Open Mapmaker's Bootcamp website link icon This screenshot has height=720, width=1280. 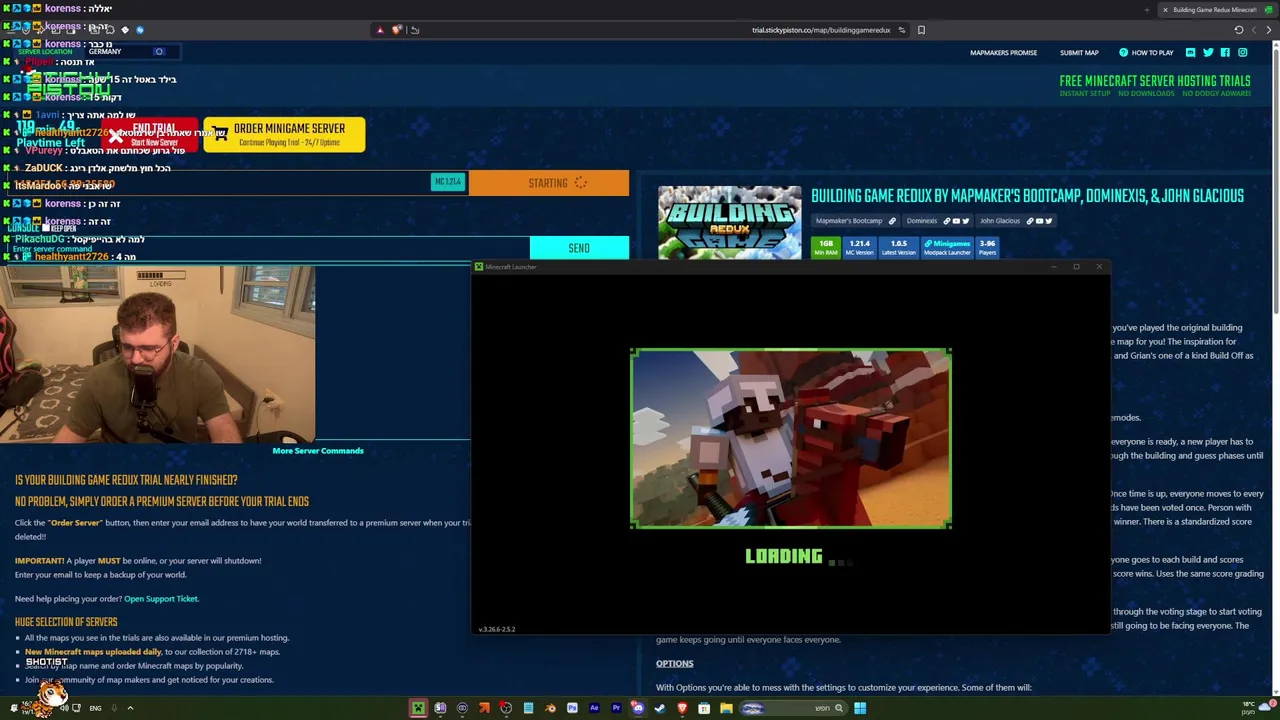(x=892, y=221)
